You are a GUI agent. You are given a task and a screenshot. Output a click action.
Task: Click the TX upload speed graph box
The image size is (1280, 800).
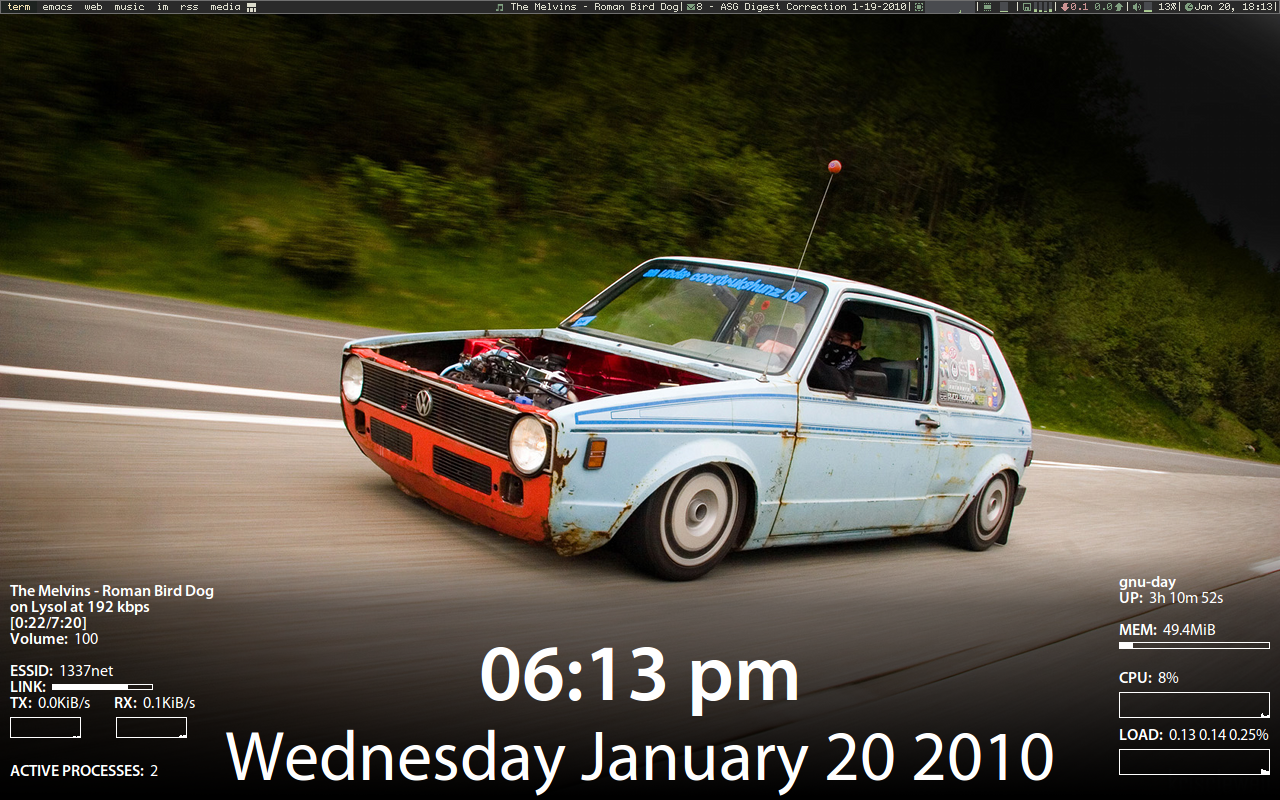(45, 728)
